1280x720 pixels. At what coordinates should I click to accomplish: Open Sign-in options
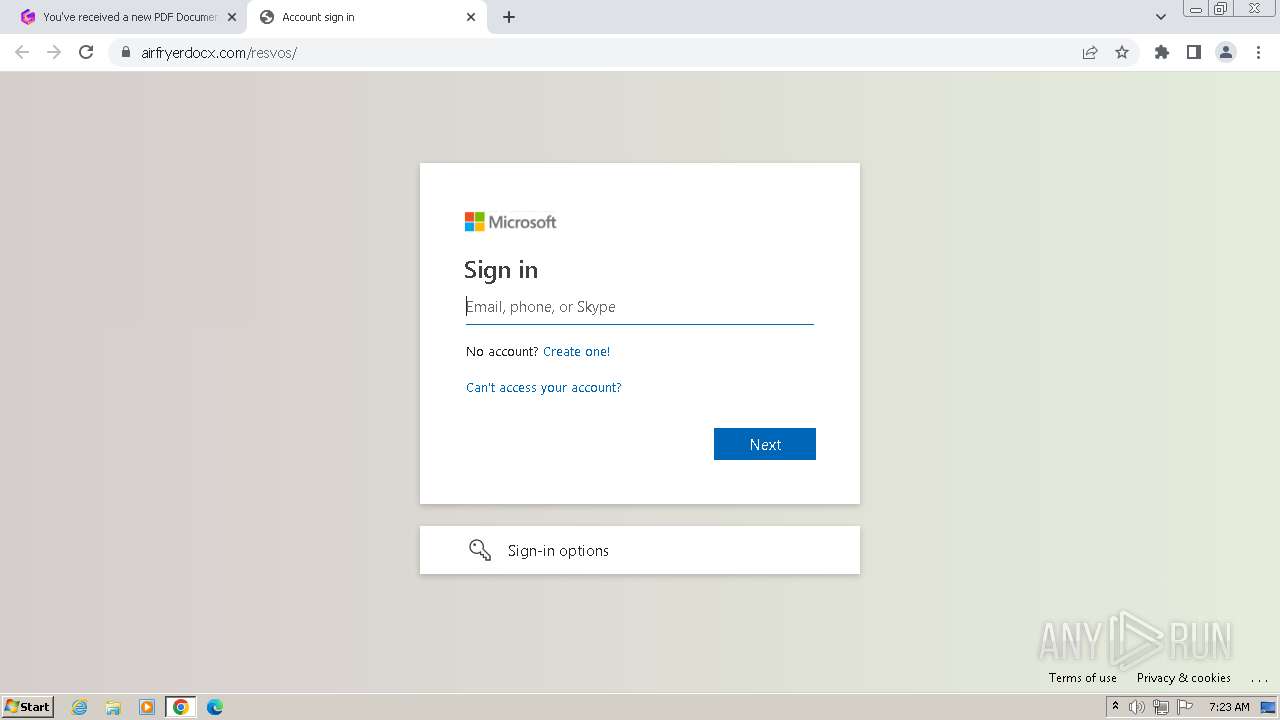pos(640,550)
